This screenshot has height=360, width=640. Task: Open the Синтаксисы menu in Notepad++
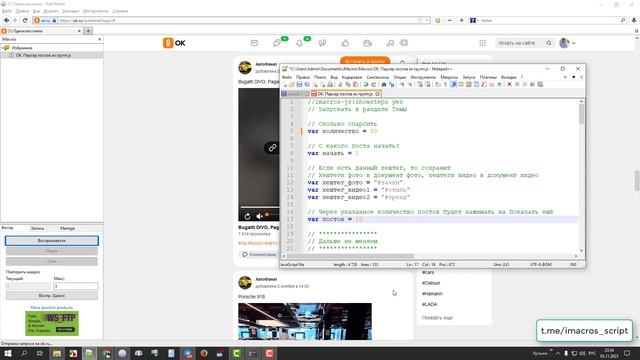pyautogui.click(x=378, y=77)
